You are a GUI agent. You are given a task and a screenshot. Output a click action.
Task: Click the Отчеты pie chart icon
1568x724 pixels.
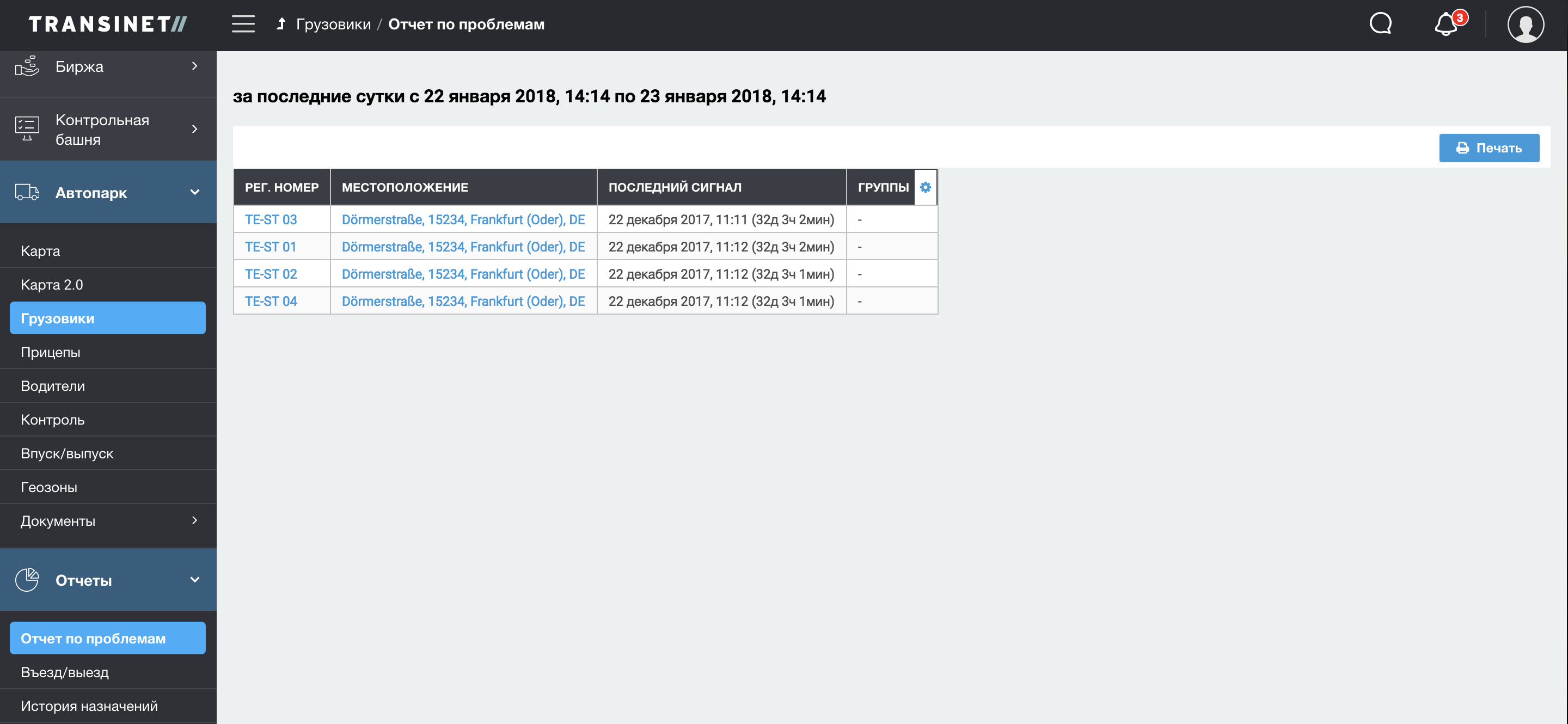pos(27,580)
